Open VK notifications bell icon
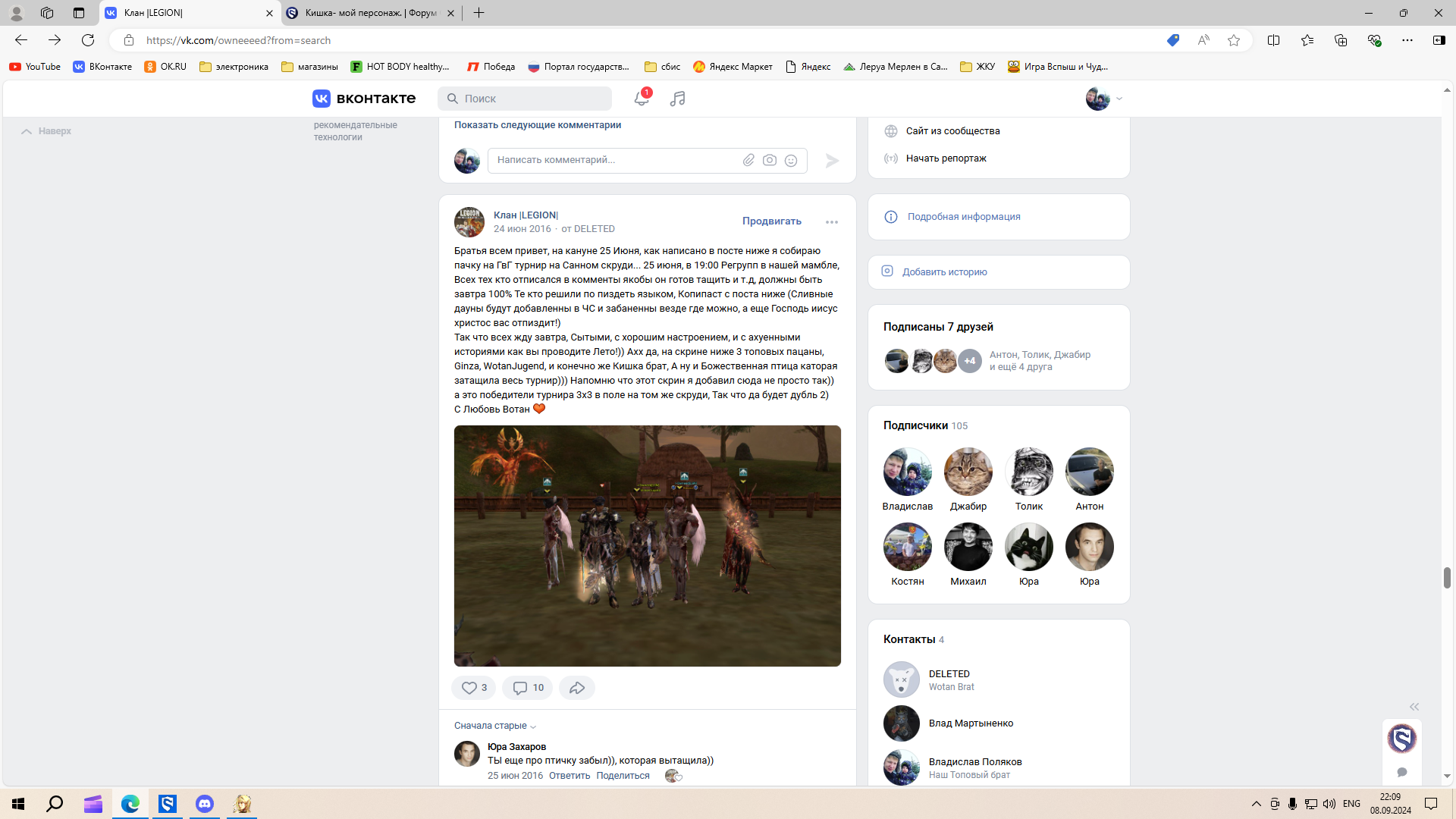 click(641, 99)
